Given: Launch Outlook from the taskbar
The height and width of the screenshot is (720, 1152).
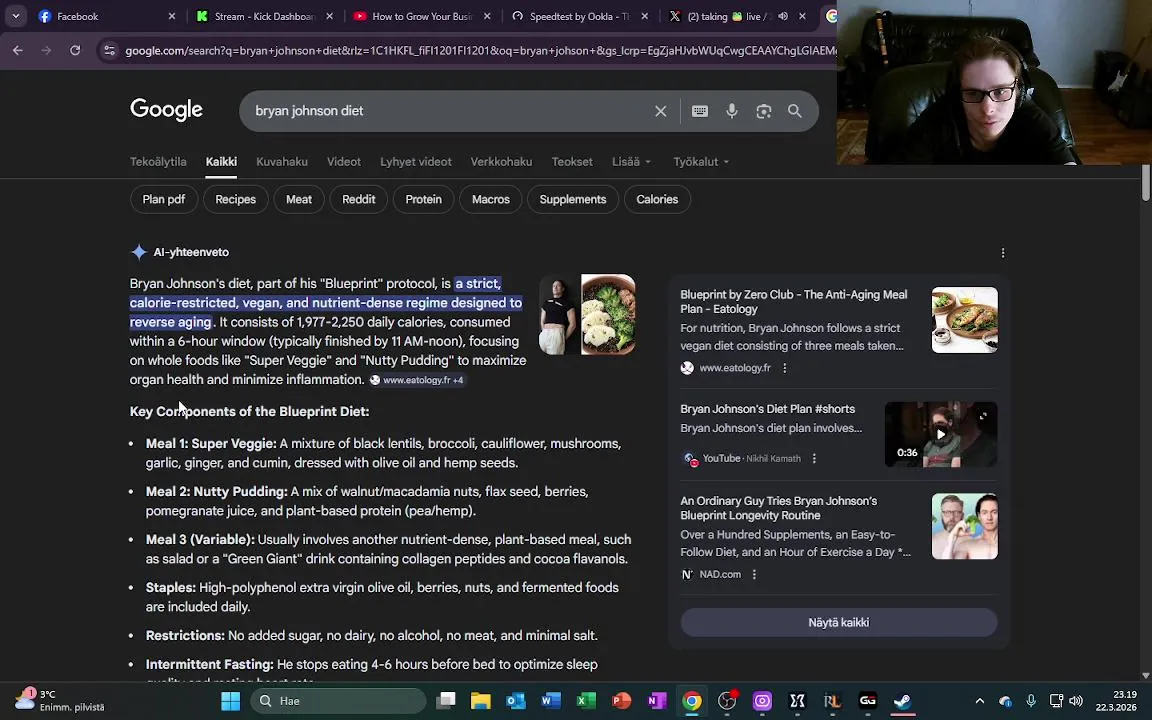Looking at the screenshot, I should pyautogui.click(x=516, y=701).
